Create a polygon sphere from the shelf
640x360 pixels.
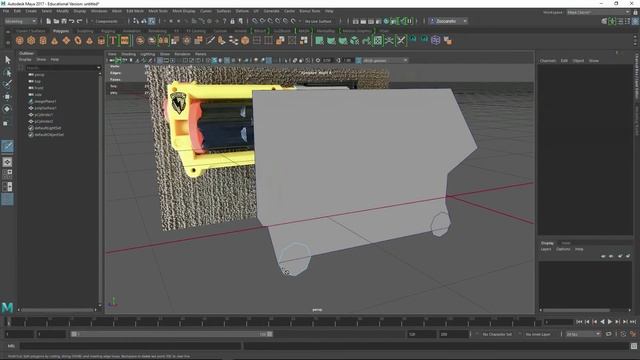pyautogui.click(x=19, y=40)
